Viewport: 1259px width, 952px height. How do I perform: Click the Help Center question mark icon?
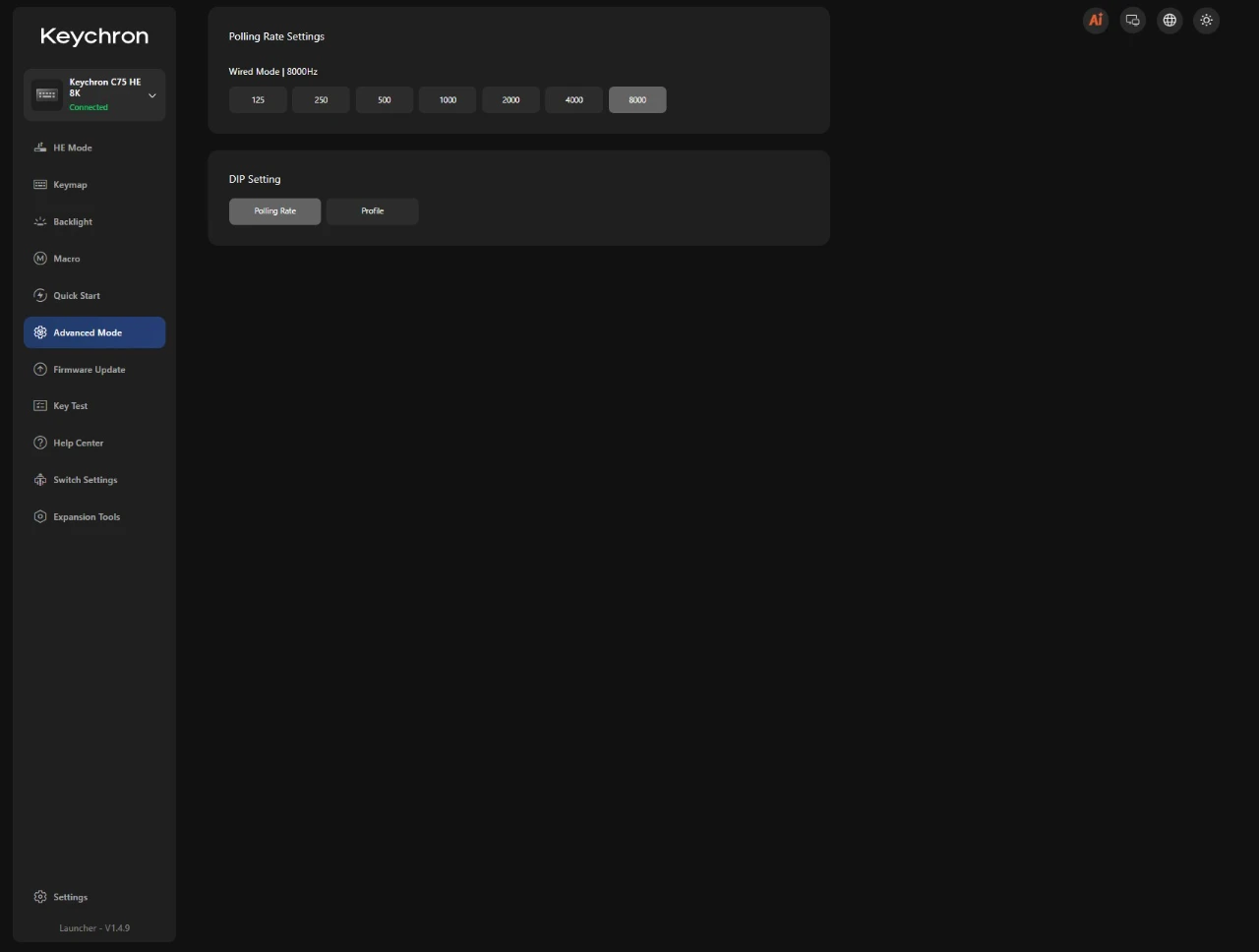40,443
